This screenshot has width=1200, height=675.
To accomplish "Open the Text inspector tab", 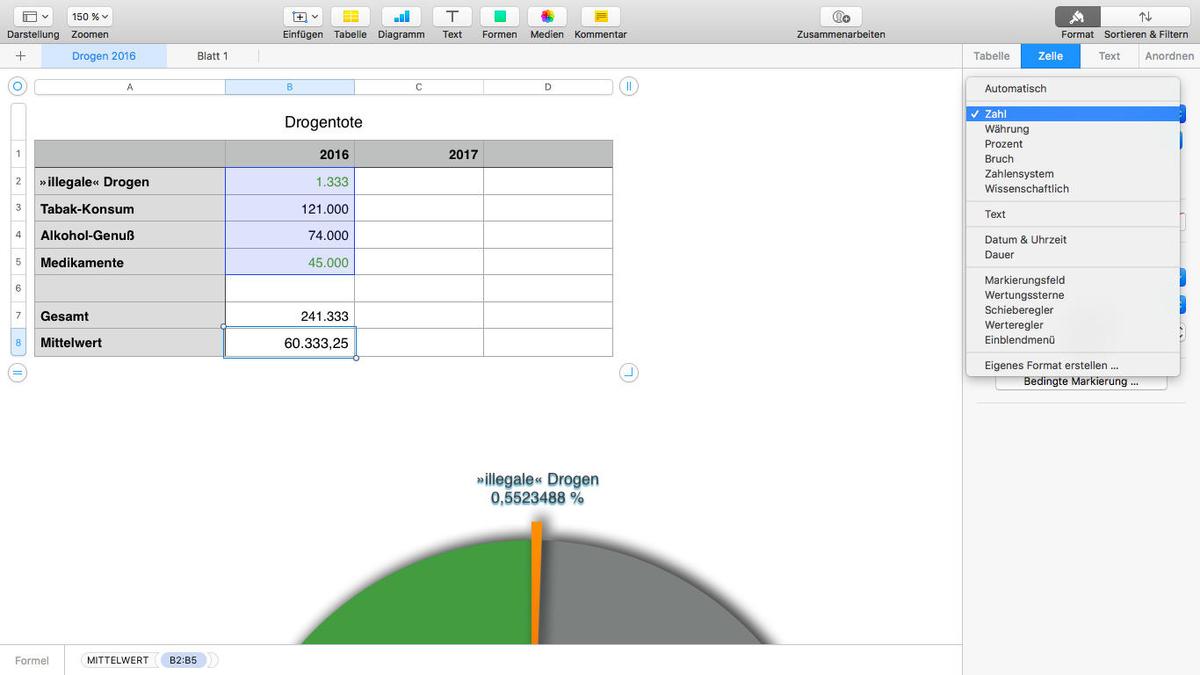I will coord(1110,56).
